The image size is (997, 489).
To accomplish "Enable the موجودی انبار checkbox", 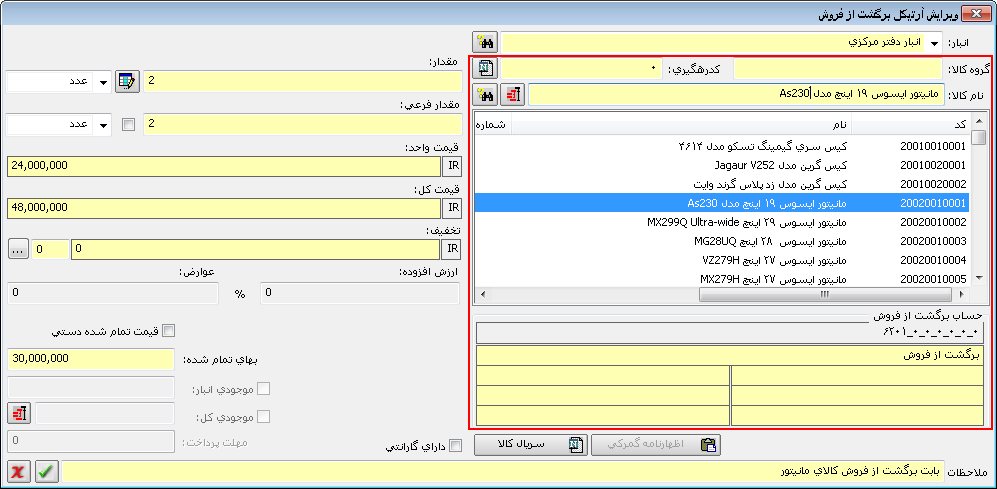I will click(263, 389).
